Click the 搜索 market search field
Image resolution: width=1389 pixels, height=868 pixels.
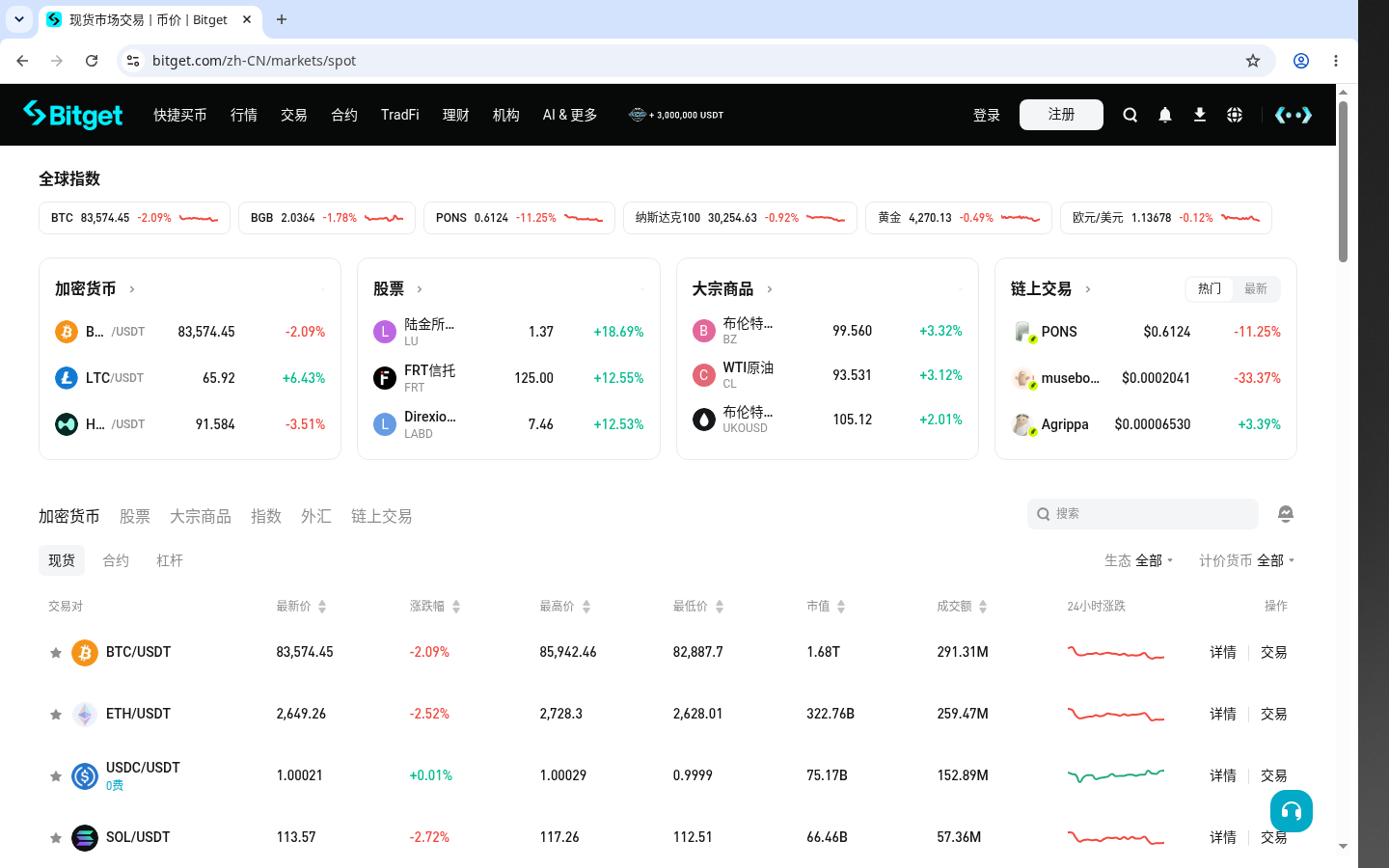coord(1143,514)
